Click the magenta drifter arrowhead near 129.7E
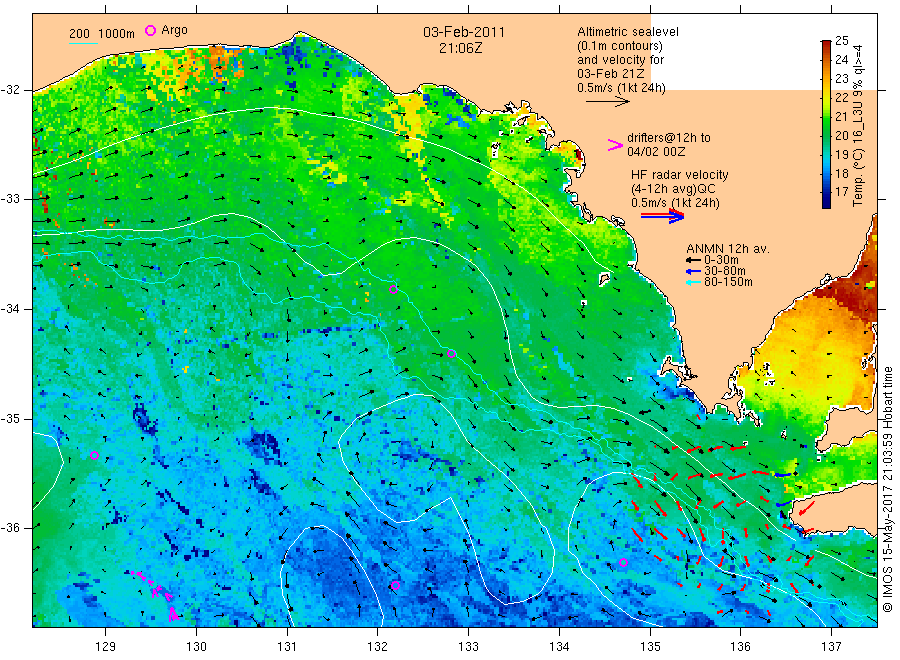Viewport: 900px width, 660px height. pyautogui.click(x=173, y=615)
